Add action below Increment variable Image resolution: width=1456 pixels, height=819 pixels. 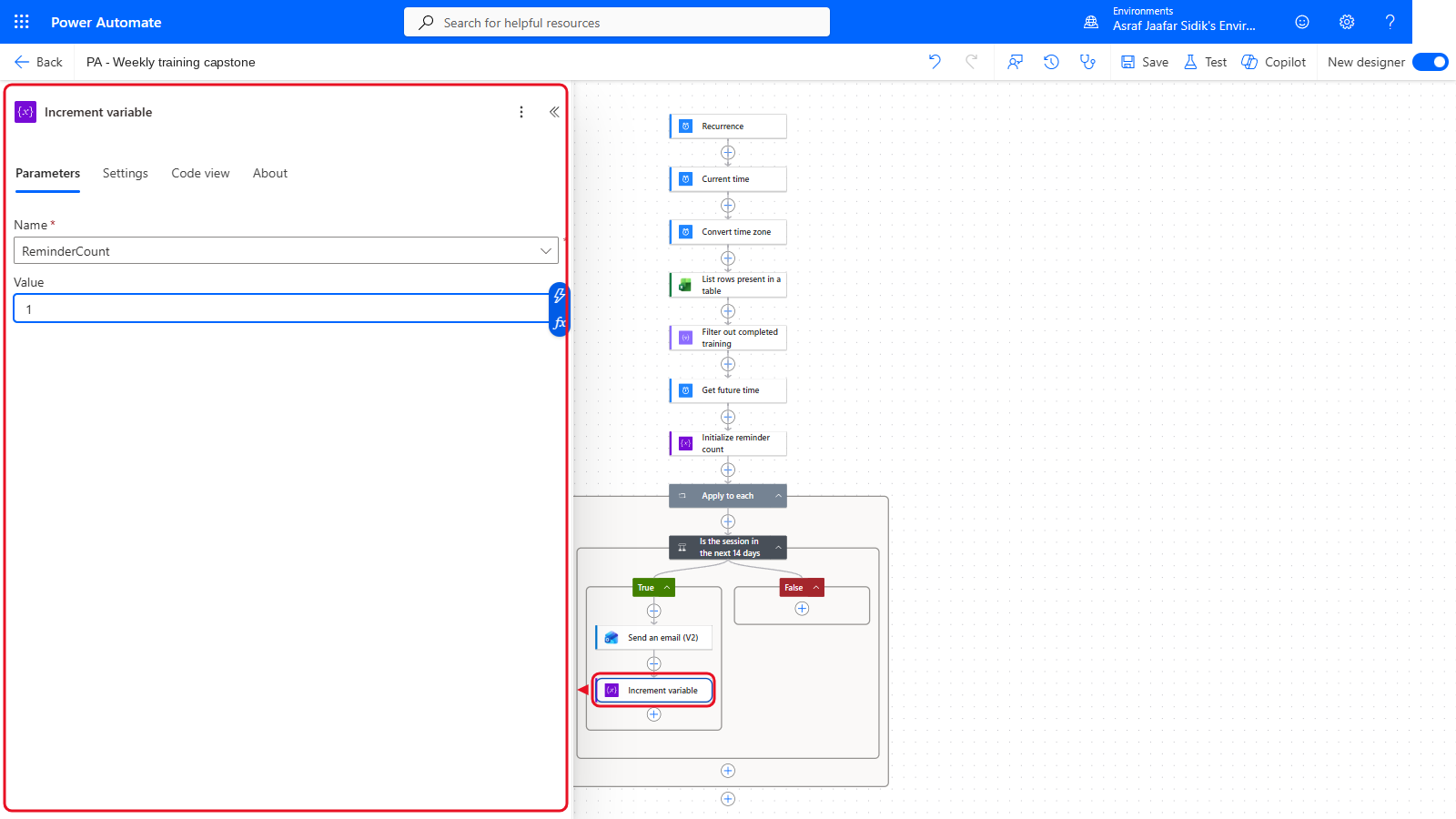coord(653,714)
